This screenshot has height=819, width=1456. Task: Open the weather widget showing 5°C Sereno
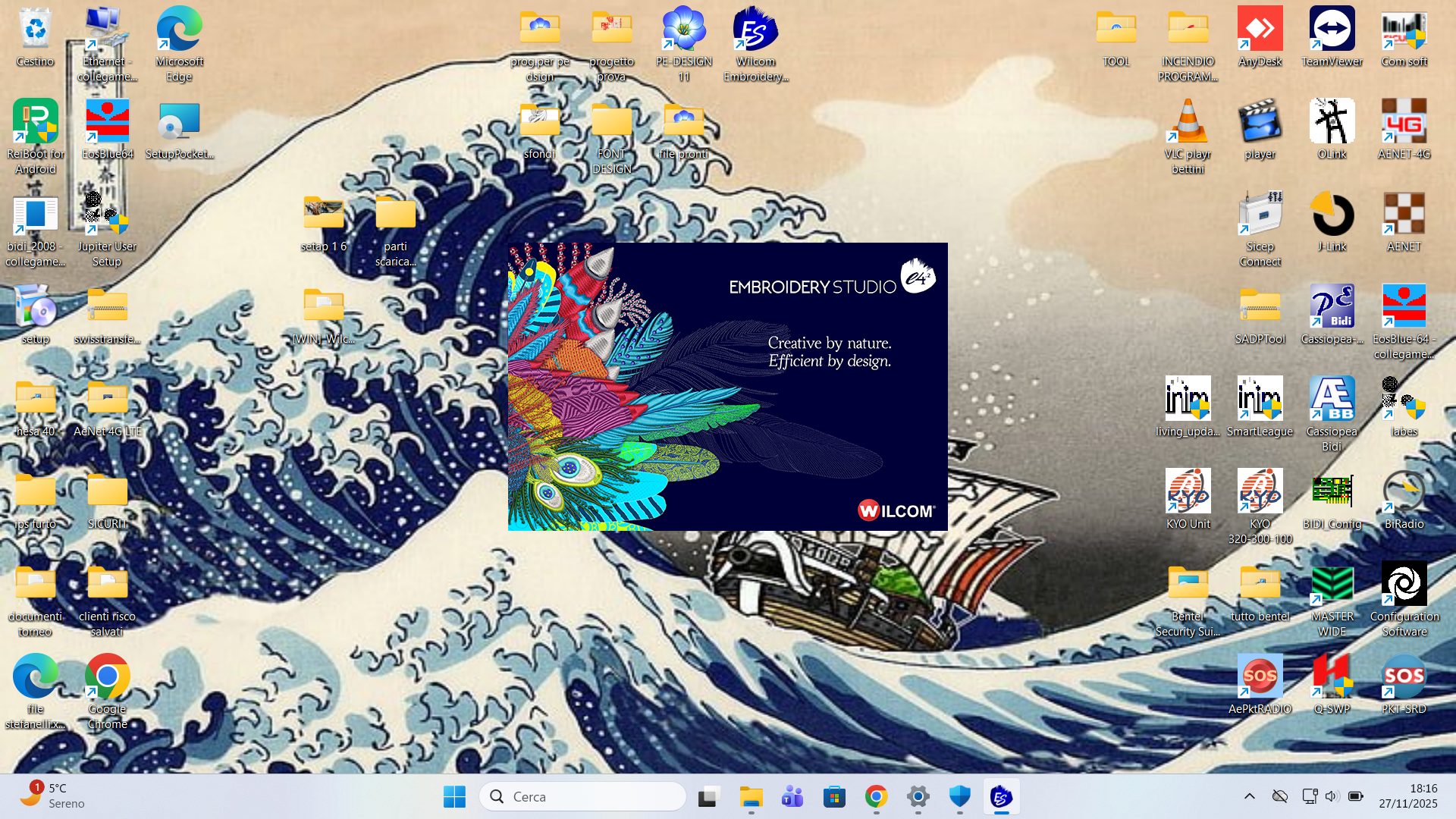52,796
